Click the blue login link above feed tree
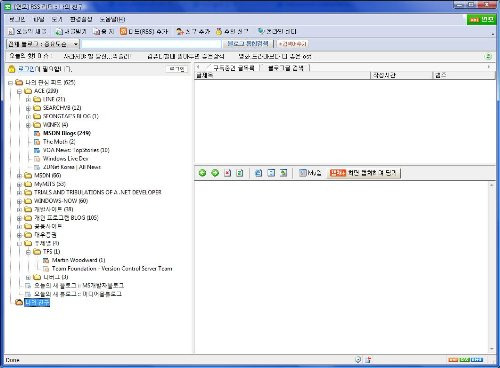This screenshot has width=500, height=368. pos(26,69)
